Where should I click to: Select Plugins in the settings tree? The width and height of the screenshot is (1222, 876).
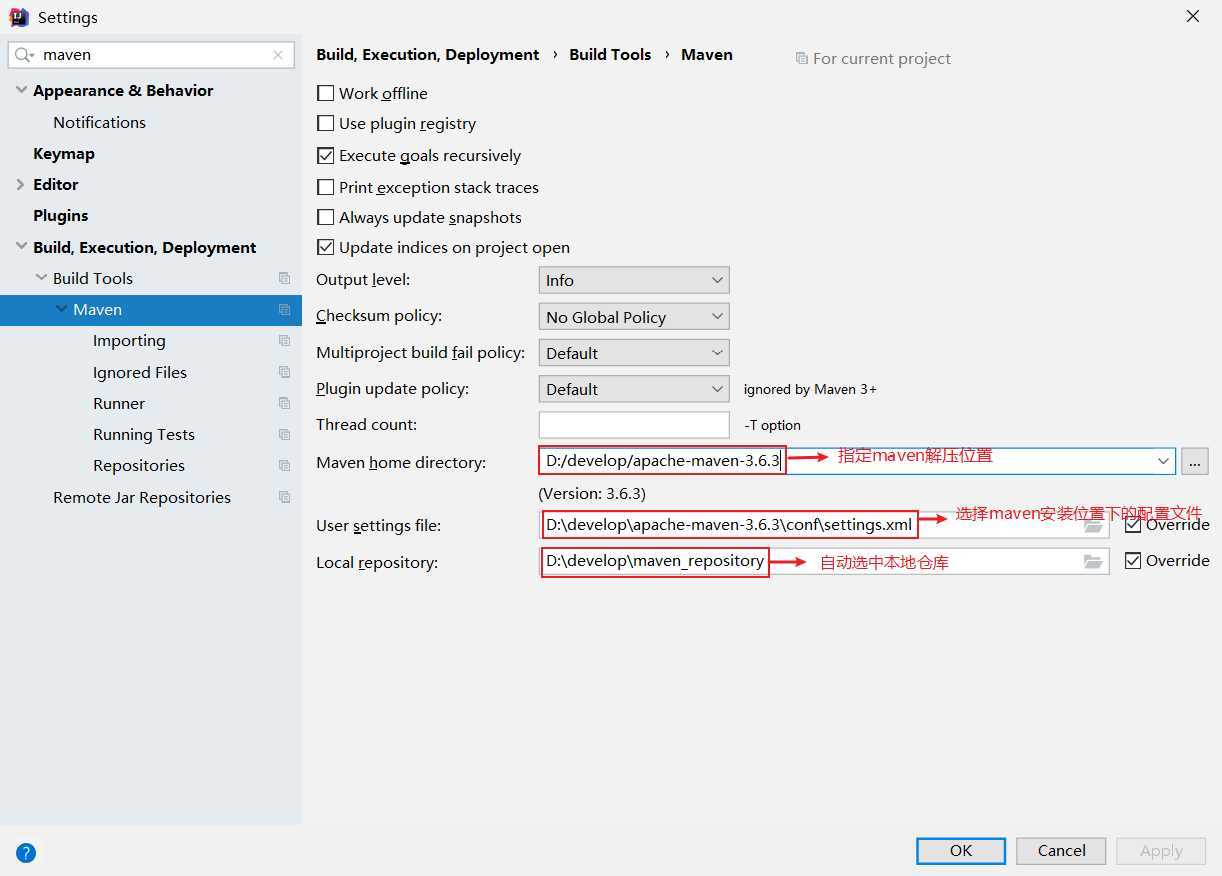[61, 216]
